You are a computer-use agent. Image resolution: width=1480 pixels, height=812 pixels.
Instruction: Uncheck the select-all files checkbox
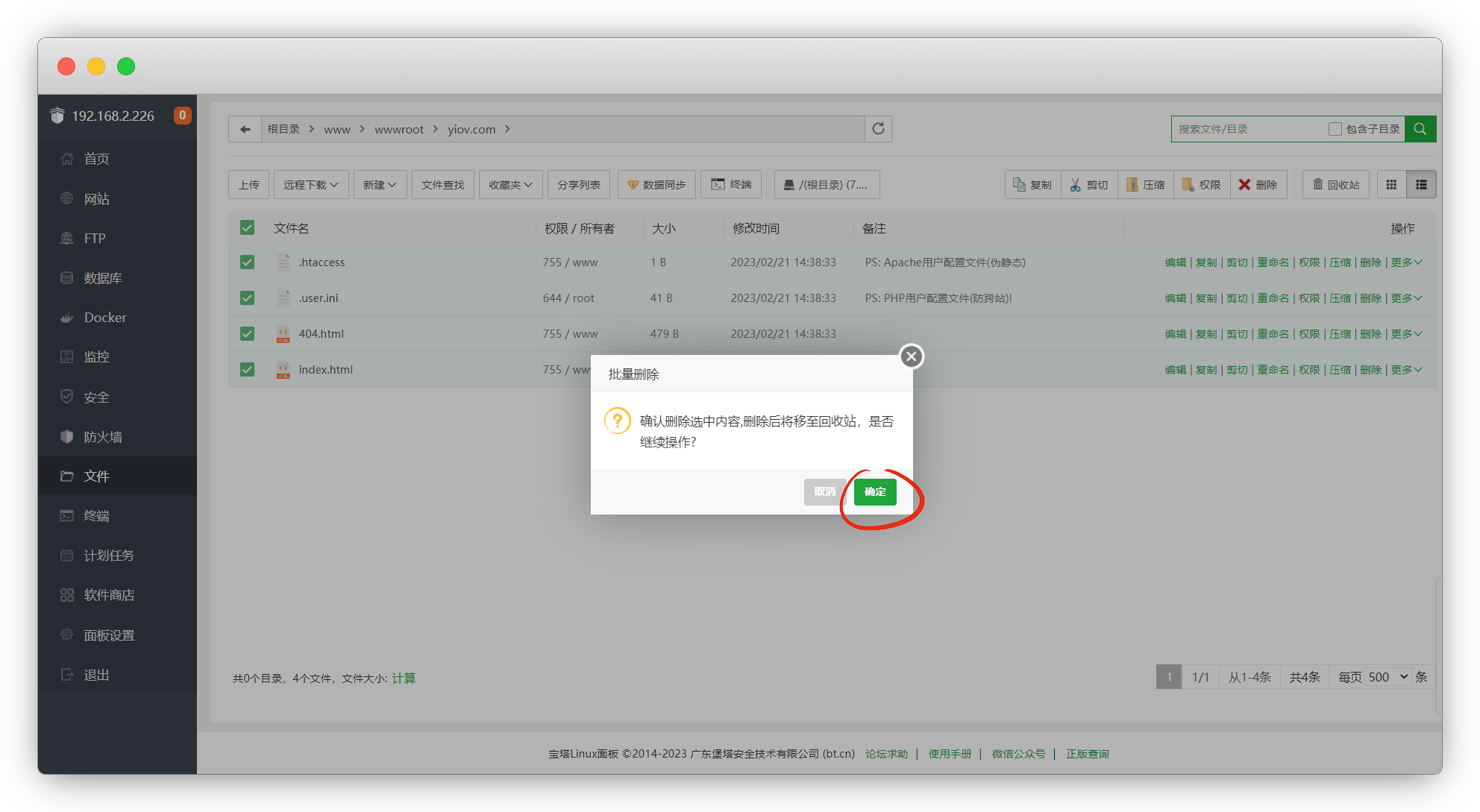(248, 228)
